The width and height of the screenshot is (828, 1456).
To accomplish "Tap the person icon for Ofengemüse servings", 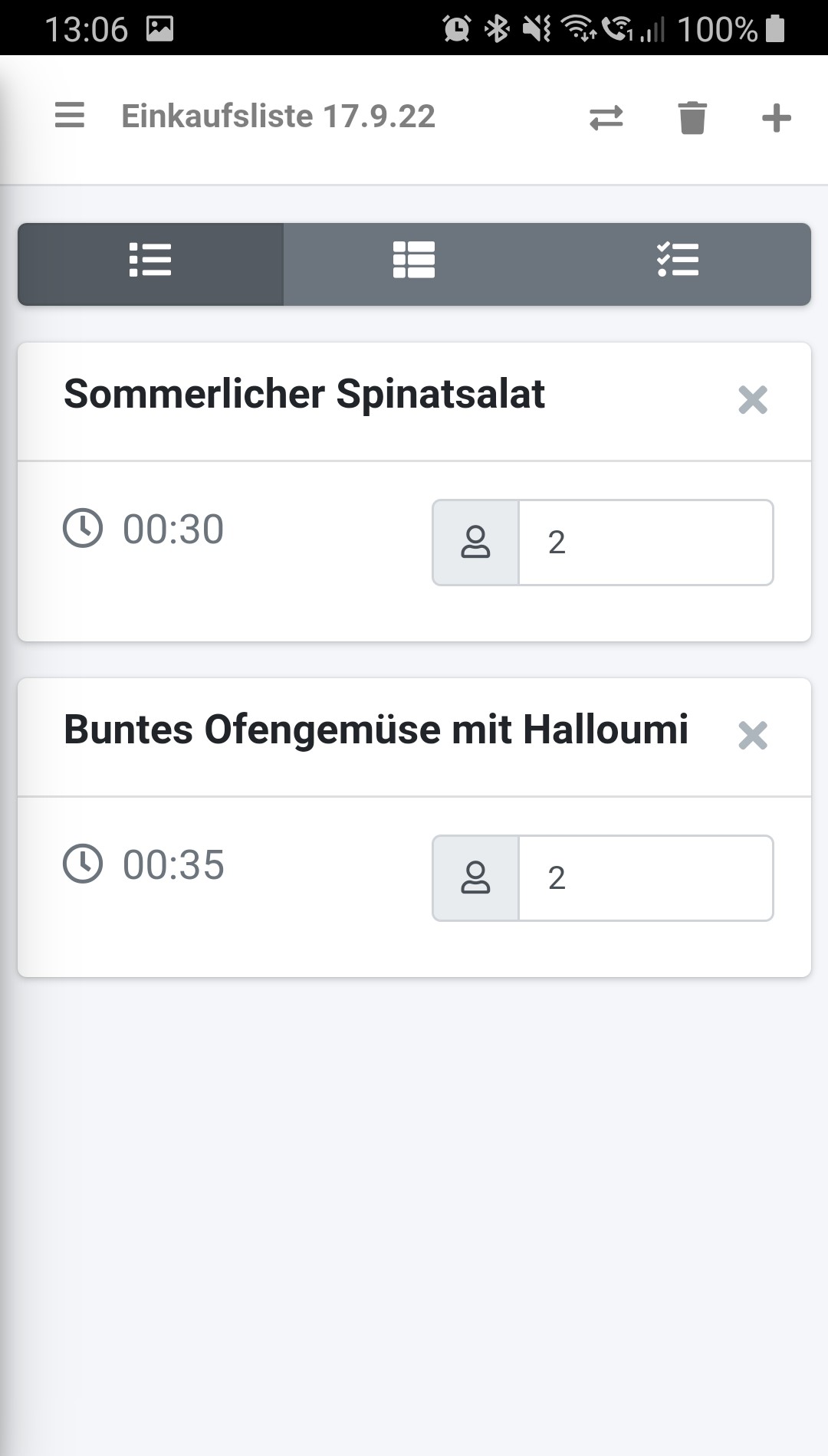I will pyautogui.click(x=475, y=878).
